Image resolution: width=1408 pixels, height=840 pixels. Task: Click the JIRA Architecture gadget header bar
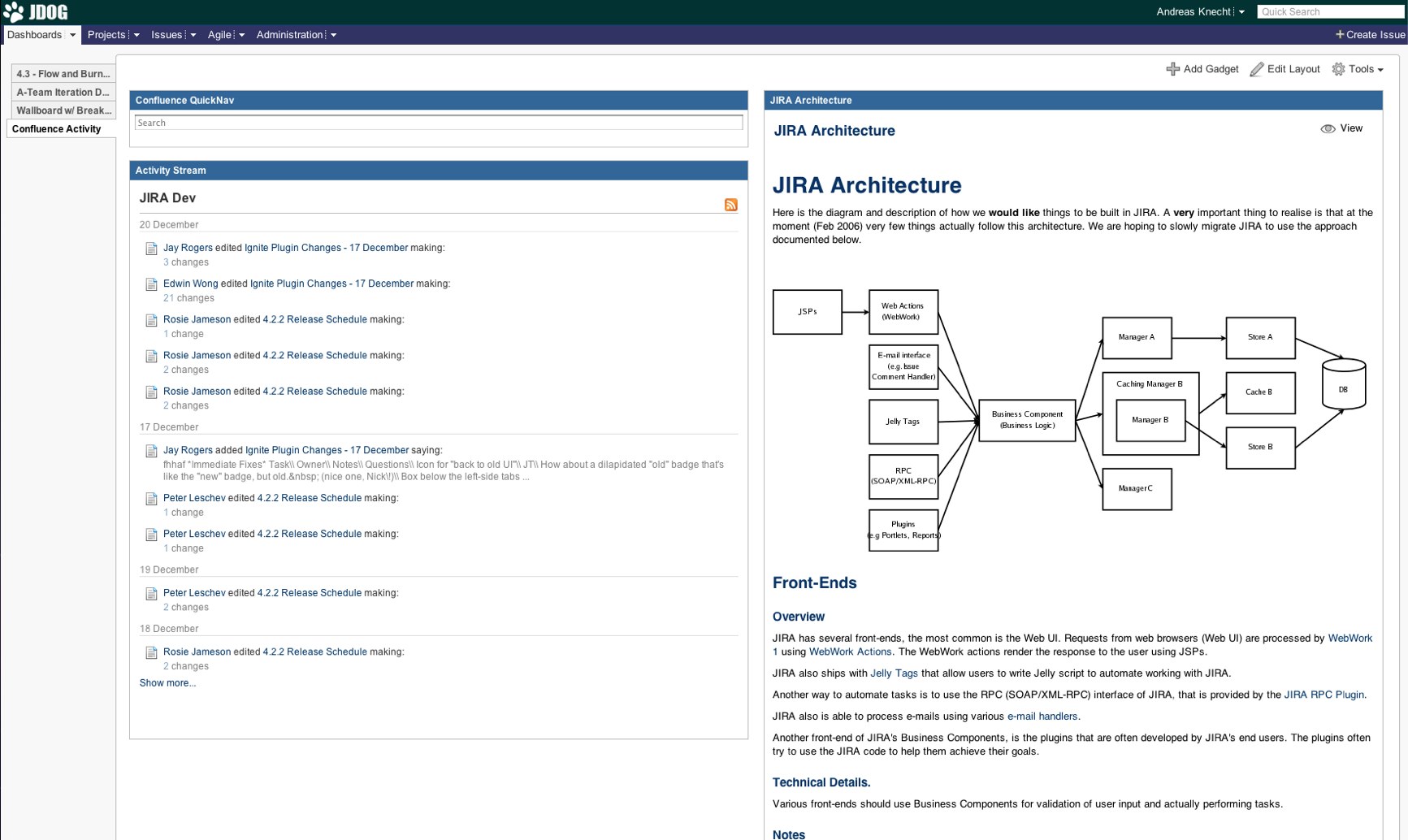(x=1073, y=100)
